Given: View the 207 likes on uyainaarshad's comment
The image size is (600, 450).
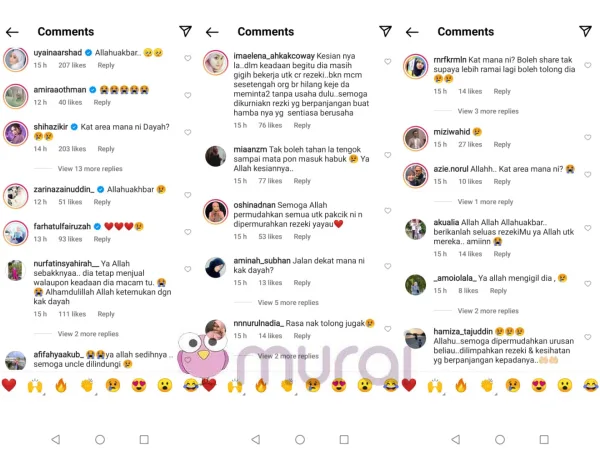Looking at the screenshot, I should pos(72,65).
